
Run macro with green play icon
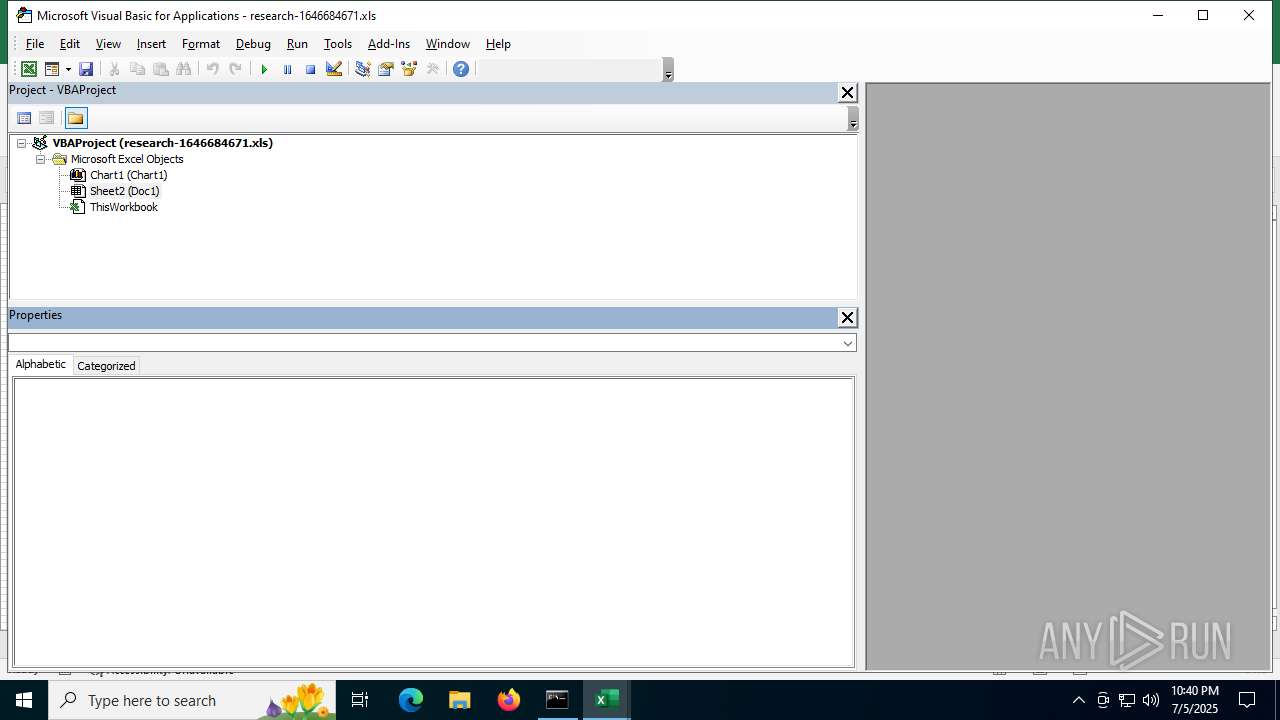pyautogui.click(x=264, y=69)
